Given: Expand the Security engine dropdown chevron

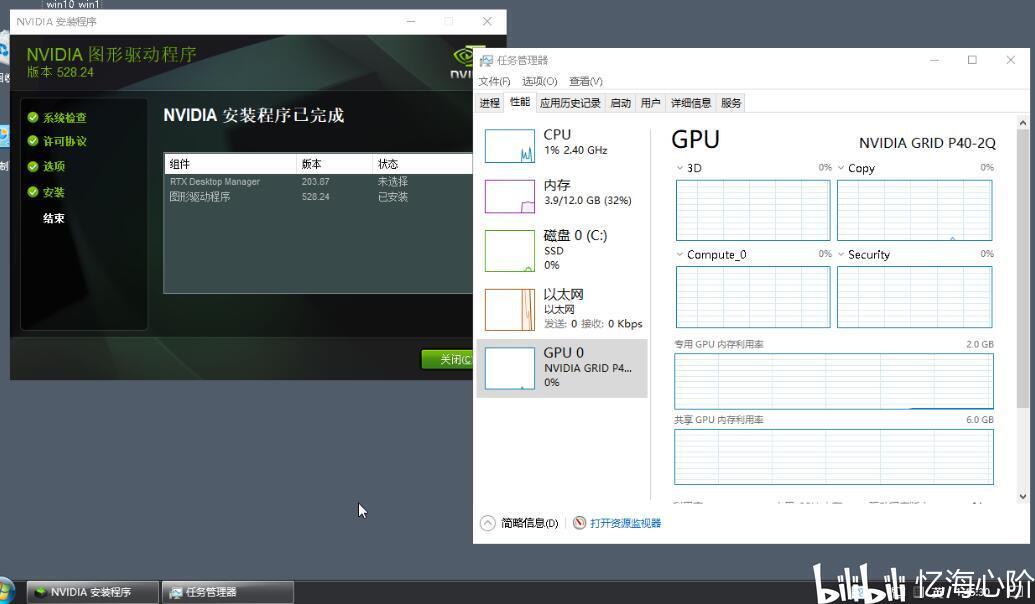Looking at the screenshot, I should (841, 254).
